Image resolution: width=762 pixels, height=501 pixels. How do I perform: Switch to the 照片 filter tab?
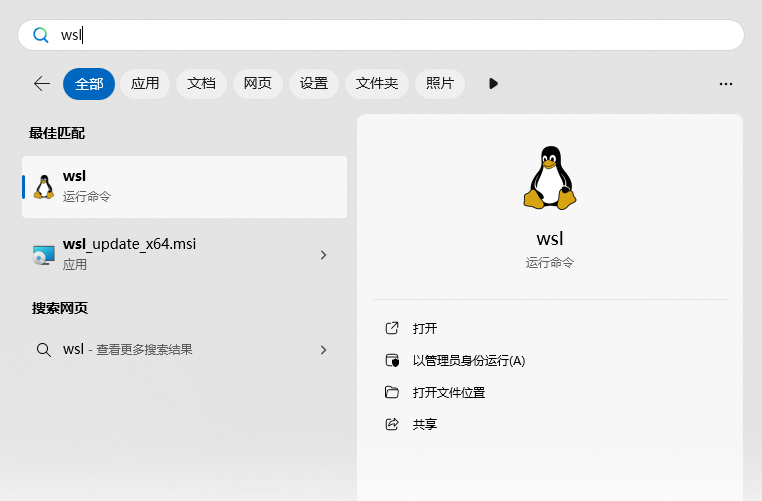pyautogui.click(x=440, y=84)
